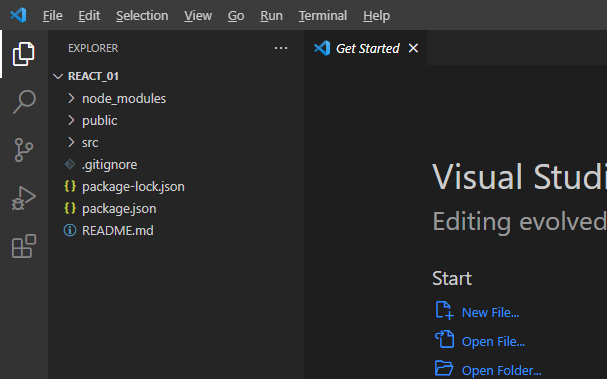Click the Open Folder icon under Start

pos(444,368)
